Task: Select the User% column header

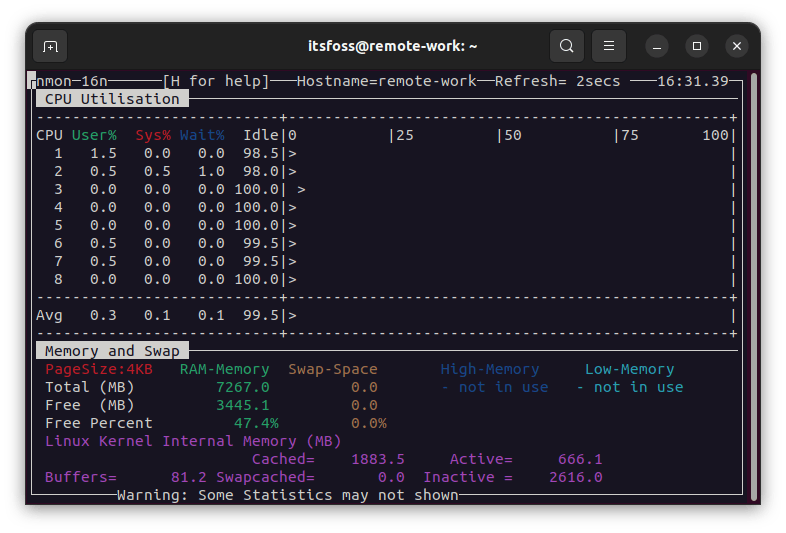Action: click(94, 135)
